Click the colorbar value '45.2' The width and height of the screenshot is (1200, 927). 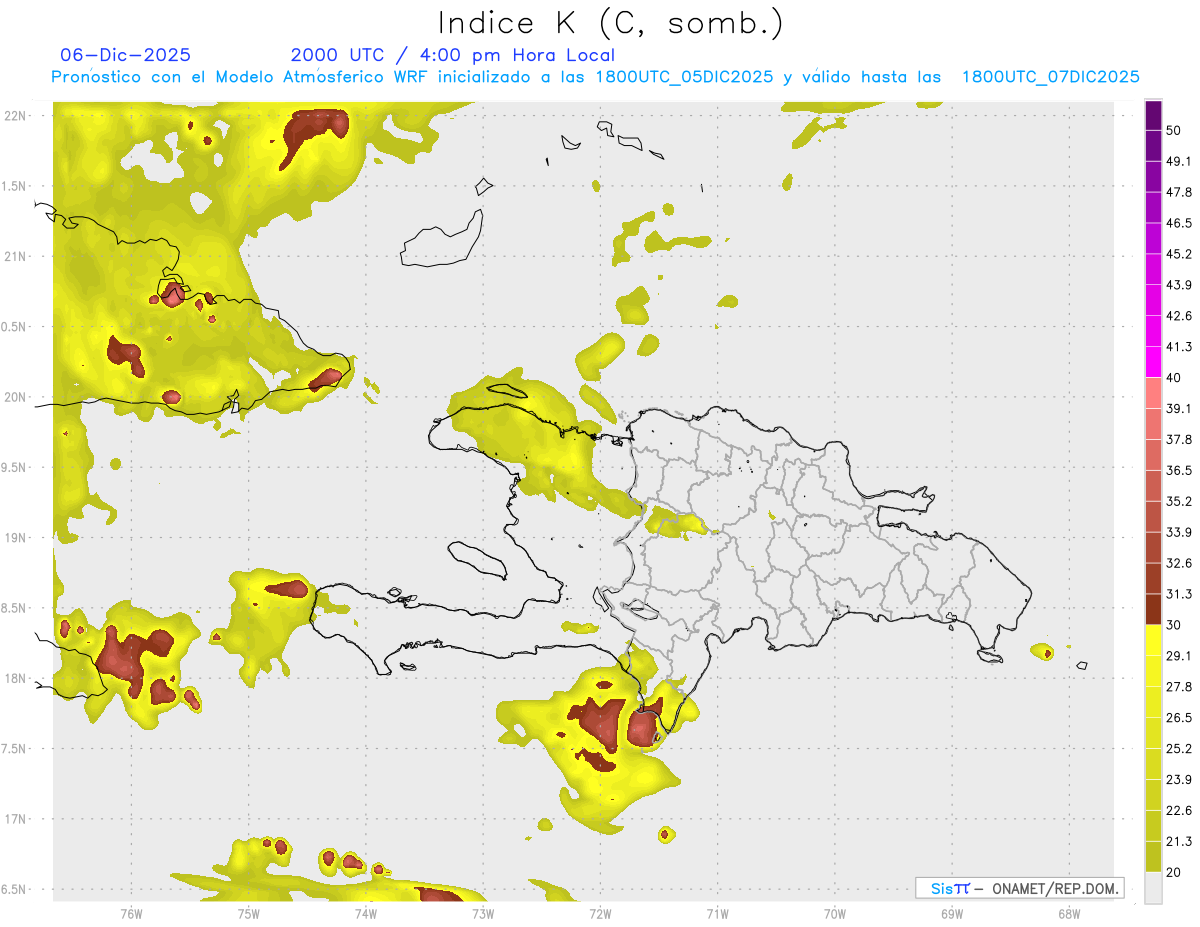click(x=1179, y=254)
